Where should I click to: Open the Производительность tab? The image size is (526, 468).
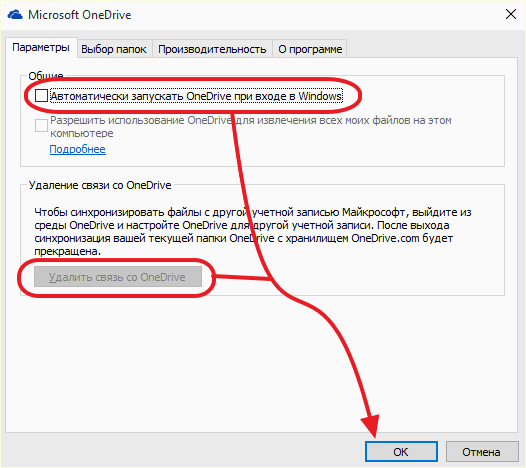point(212,49)
